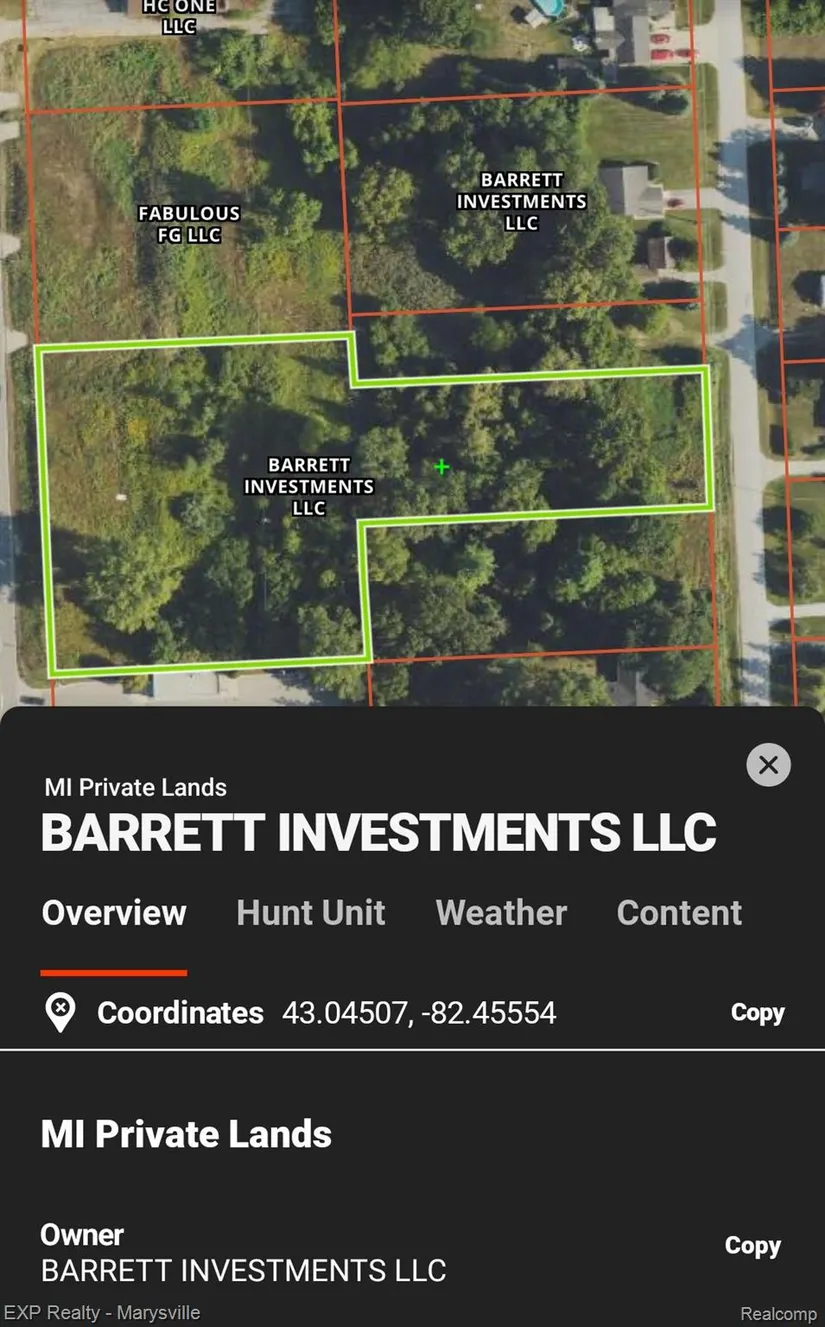The height and width of the screenshot is (1327, 825).
Task: Tap the owner name under Owner
Action: [x=243, y=1270]
